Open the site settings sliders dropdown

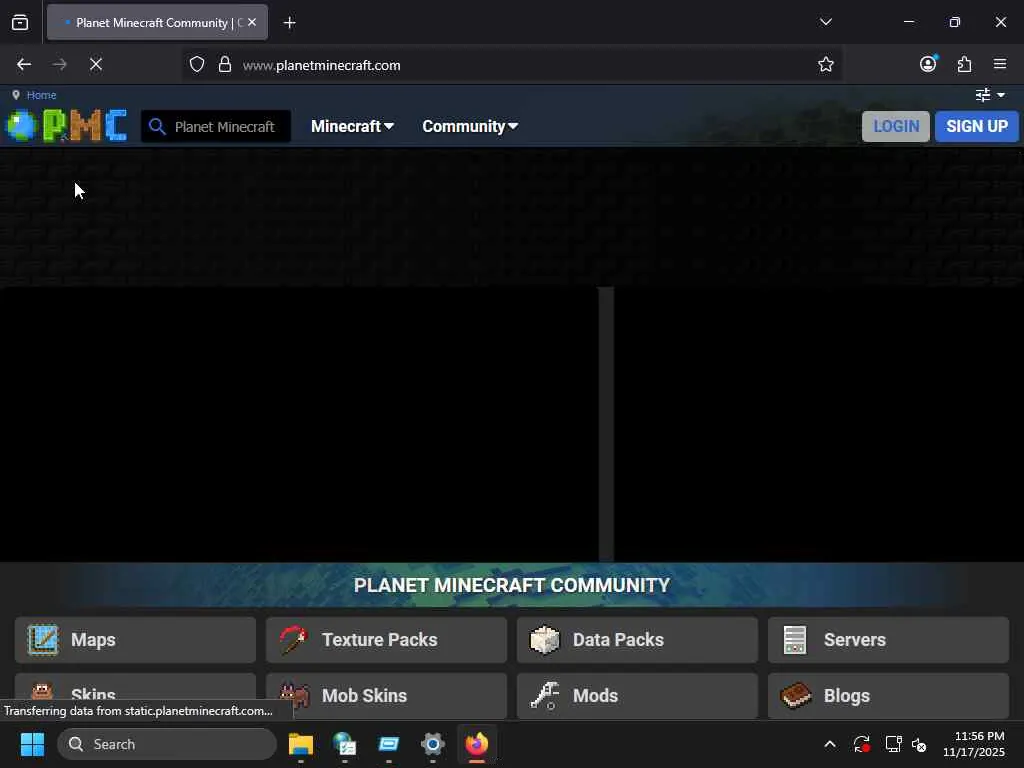[990, 95]
